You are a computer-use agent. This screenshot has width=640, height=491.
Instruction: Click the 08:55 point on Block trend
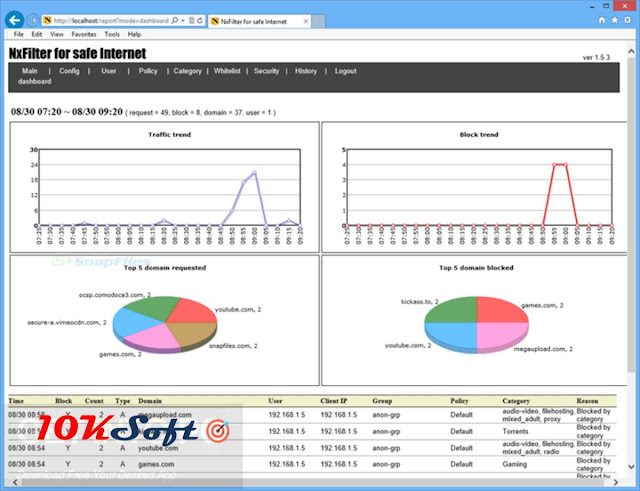[x=554, y=164]
